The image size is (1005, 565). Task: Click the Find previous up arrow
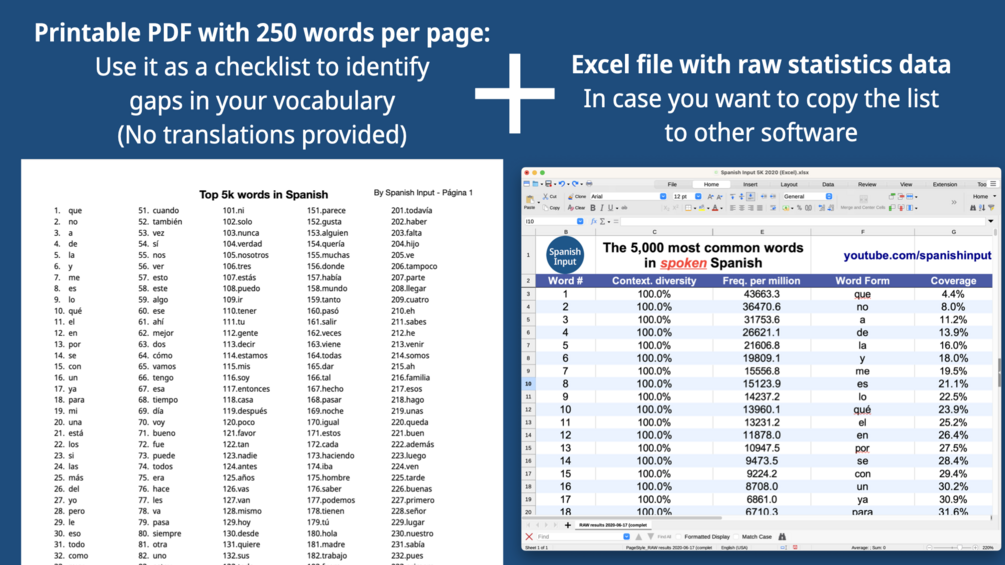(x=638, y=537)
